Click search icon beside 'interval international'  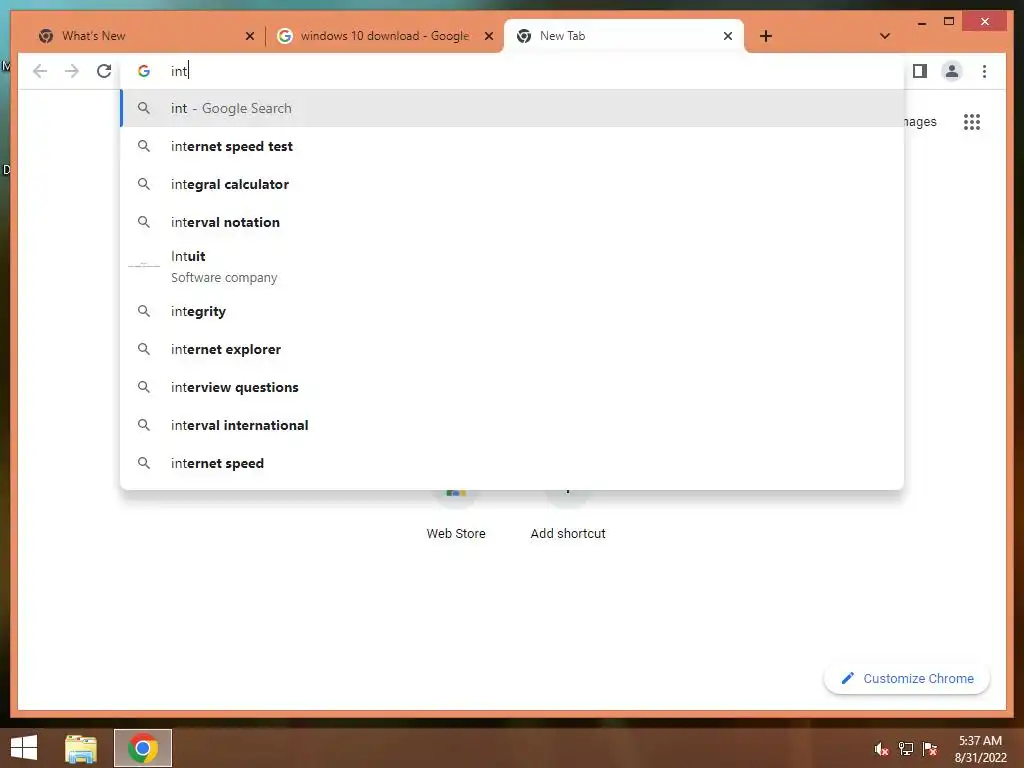click(x=144, y=425)
